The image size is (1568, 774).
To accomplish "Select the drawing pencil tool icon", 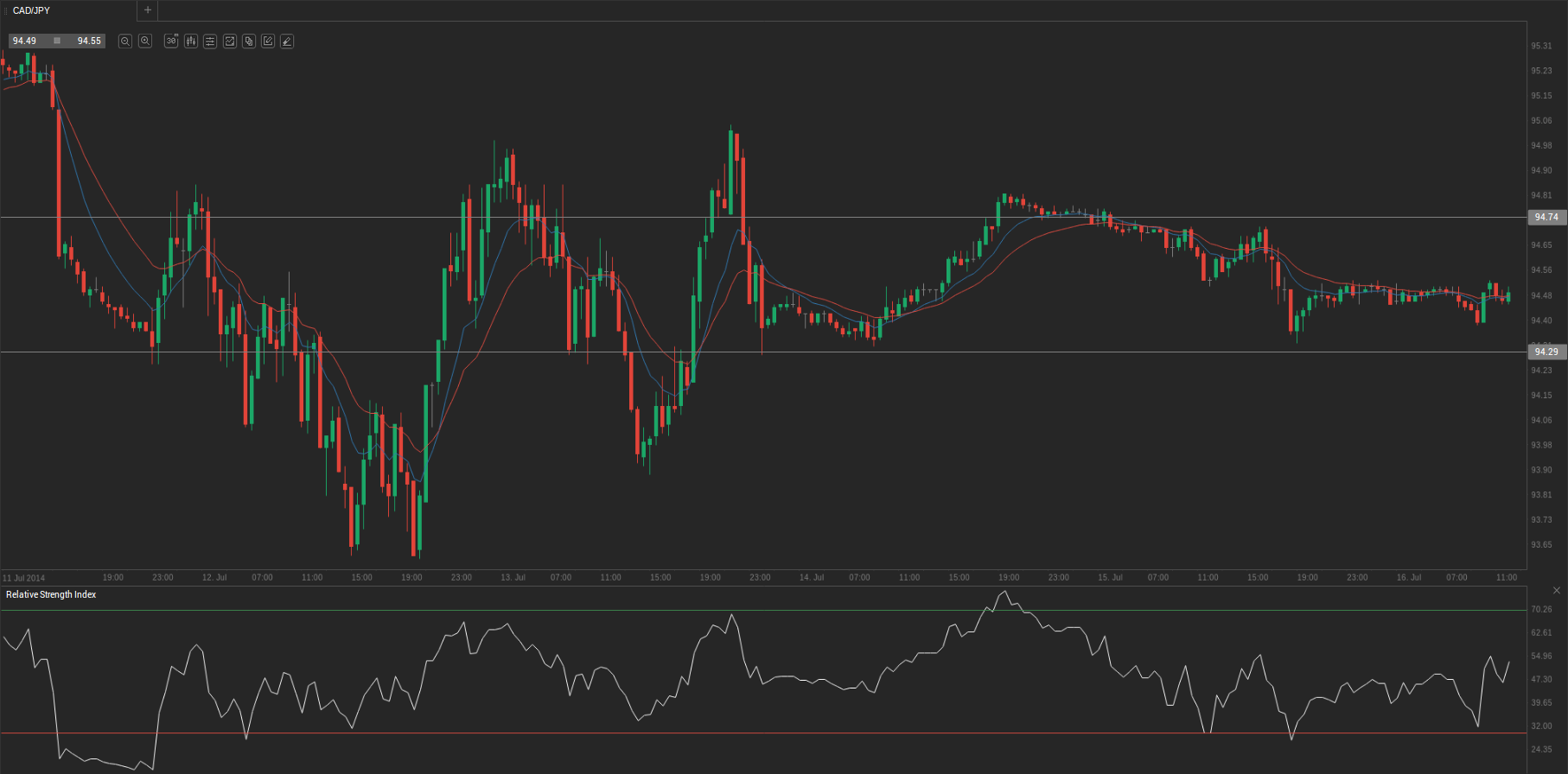I will [x=287, y=41].
